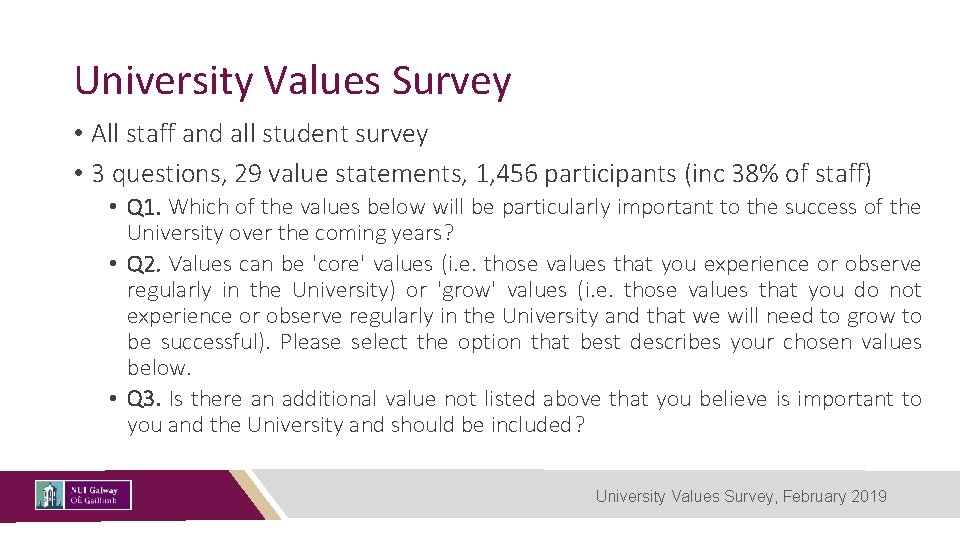
Task: Click the "(inc 38% of staff)" text
Action: pos(777,174)
